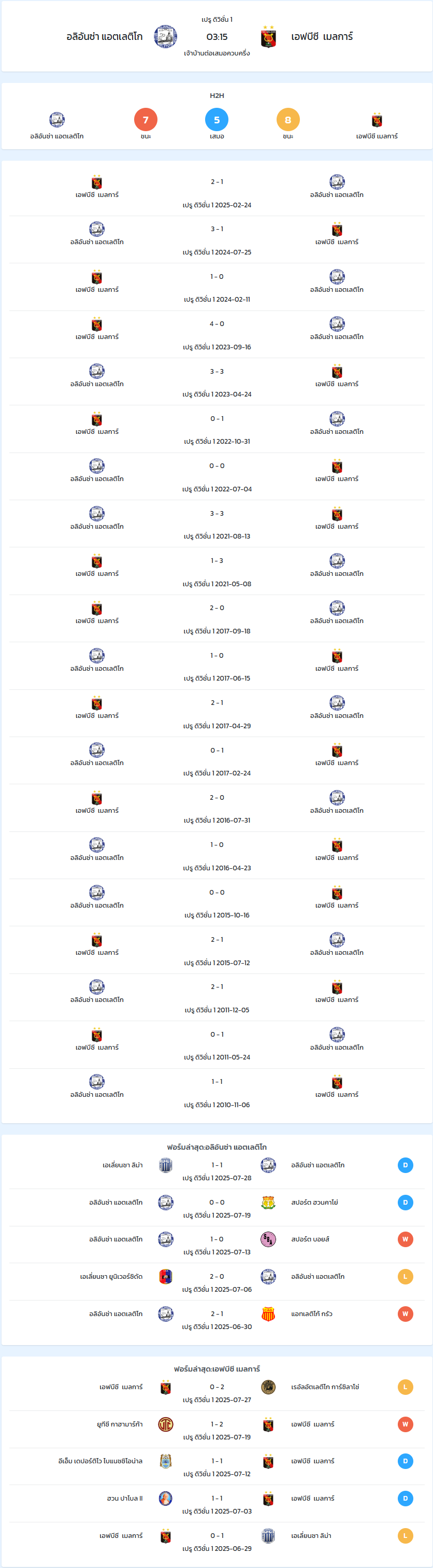Click the yellow circle showing 8 wins
This screenshot has width=433, height=1568.
point(287,120)
